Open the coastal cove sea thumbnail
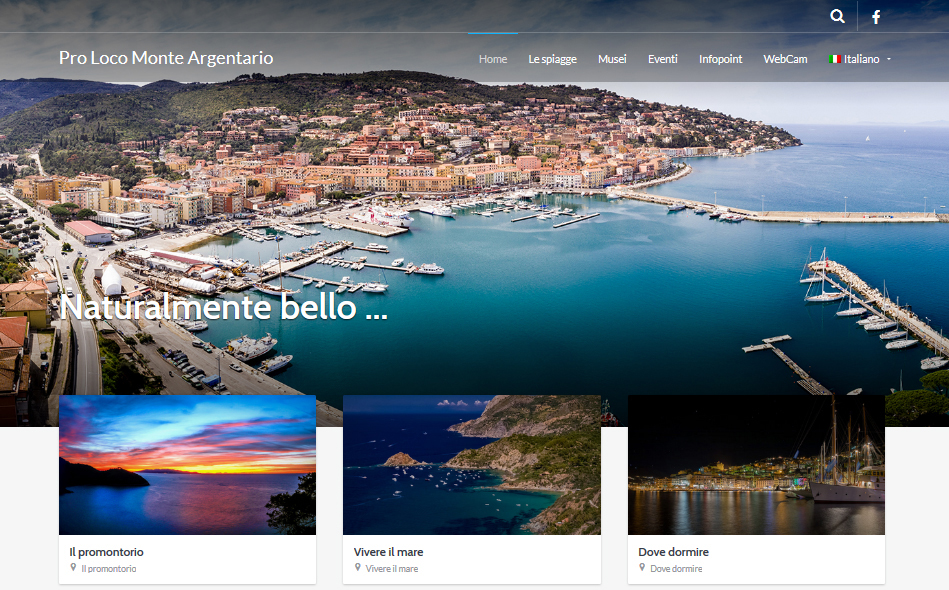The width and height of the screenshot is (949, 590). pos(472,465)
